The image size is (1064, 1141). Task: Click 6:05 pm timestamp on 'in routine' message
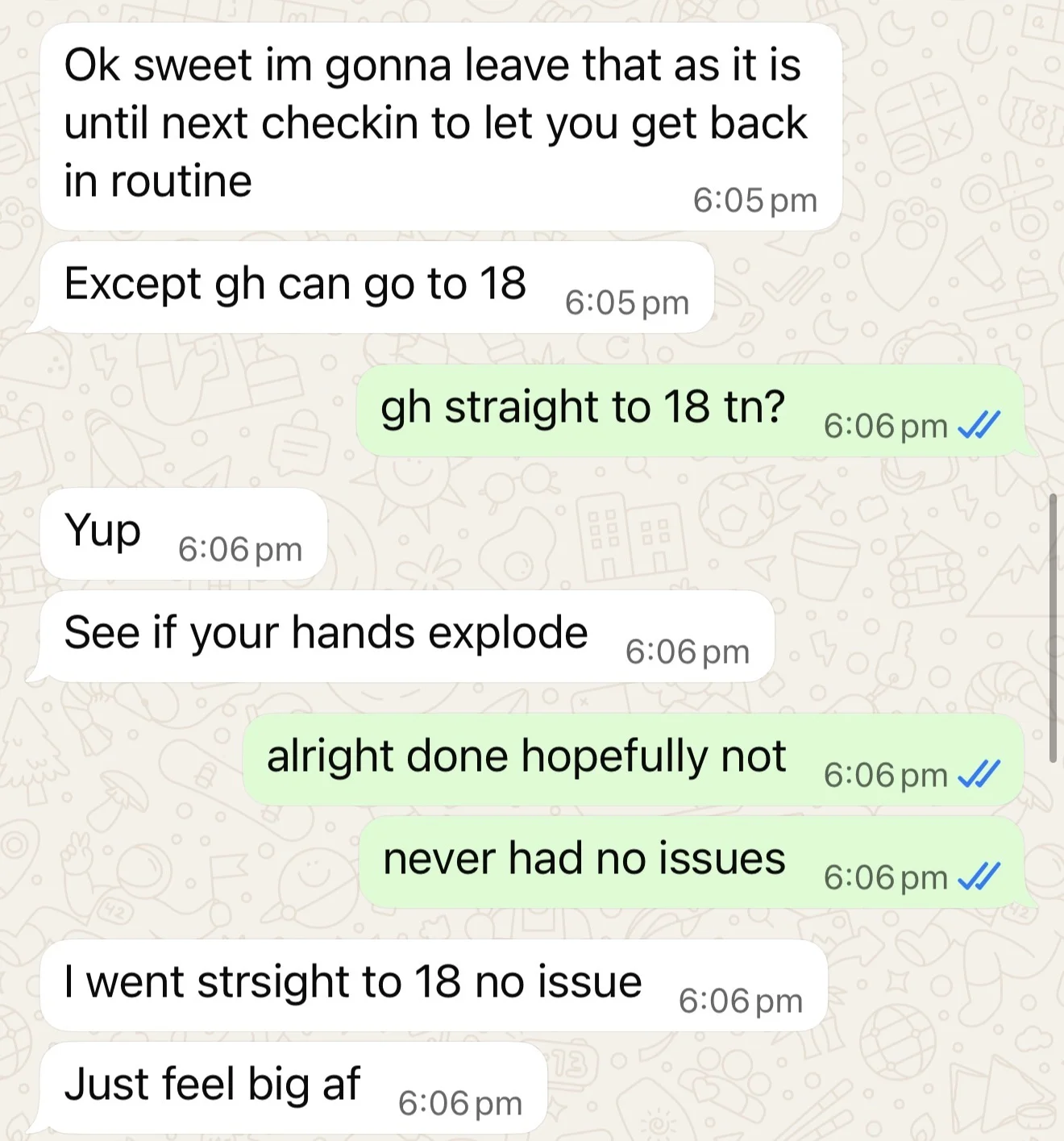(755, 200)
